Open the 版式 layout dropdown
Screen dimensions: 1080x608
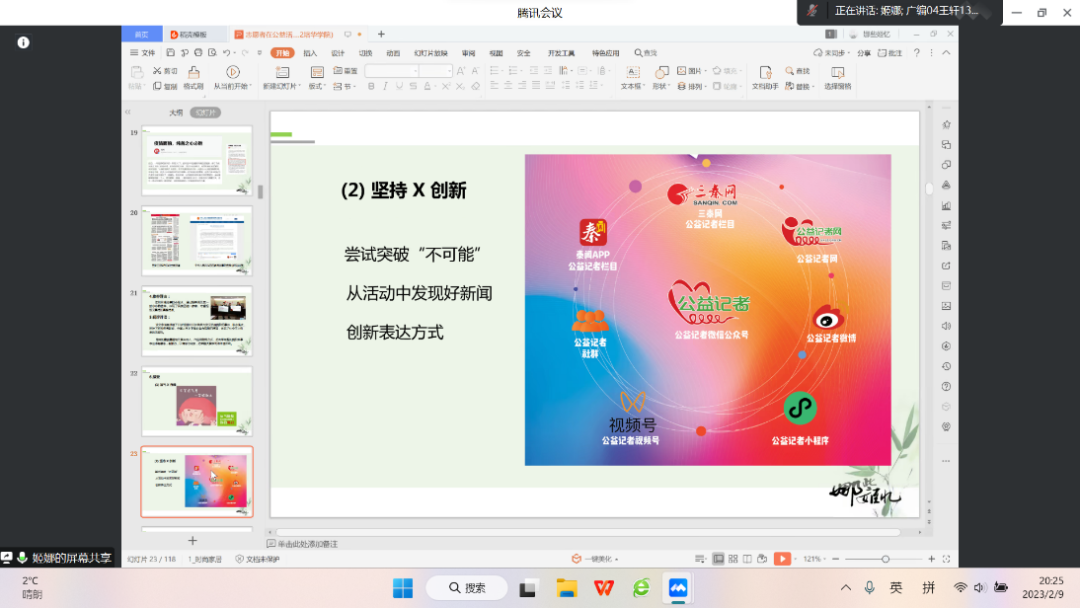[317, 87]
